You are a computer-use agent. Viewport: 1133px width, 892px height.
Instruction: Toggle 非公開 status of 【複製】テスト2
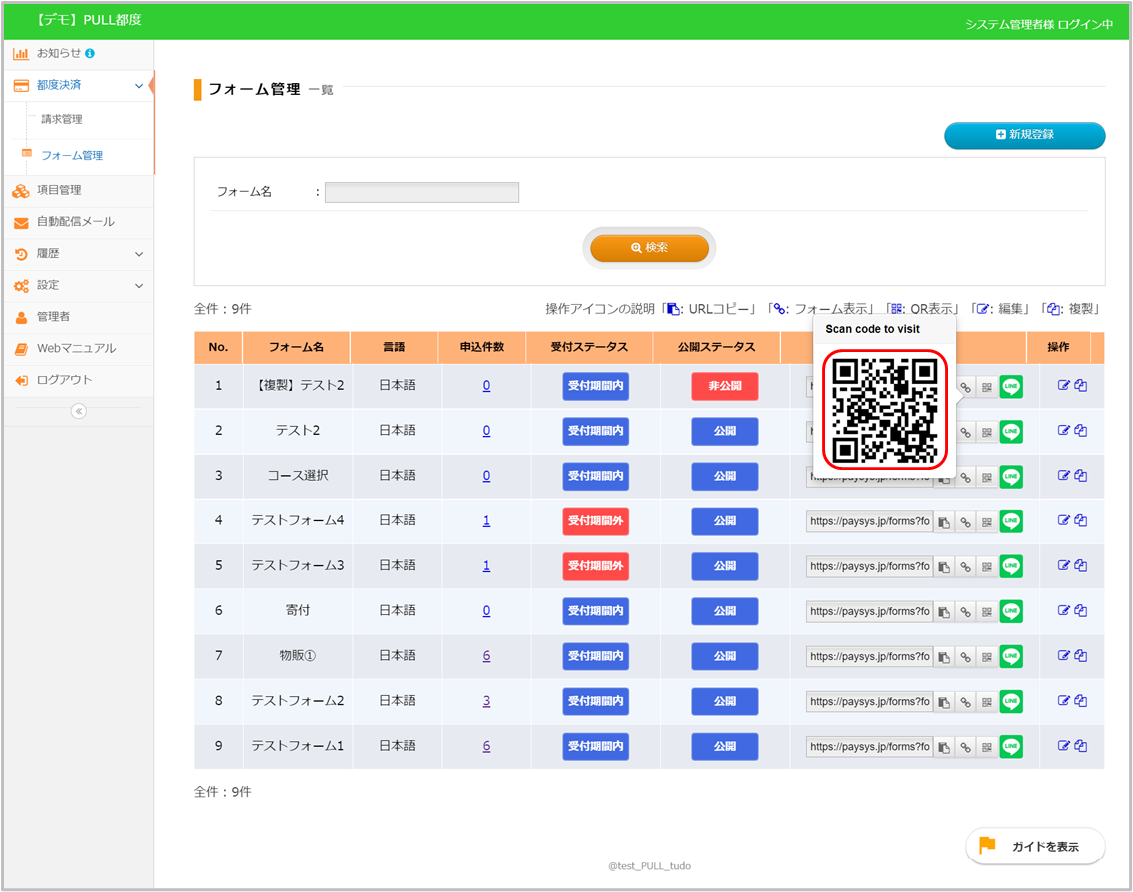tap(724, 386)
